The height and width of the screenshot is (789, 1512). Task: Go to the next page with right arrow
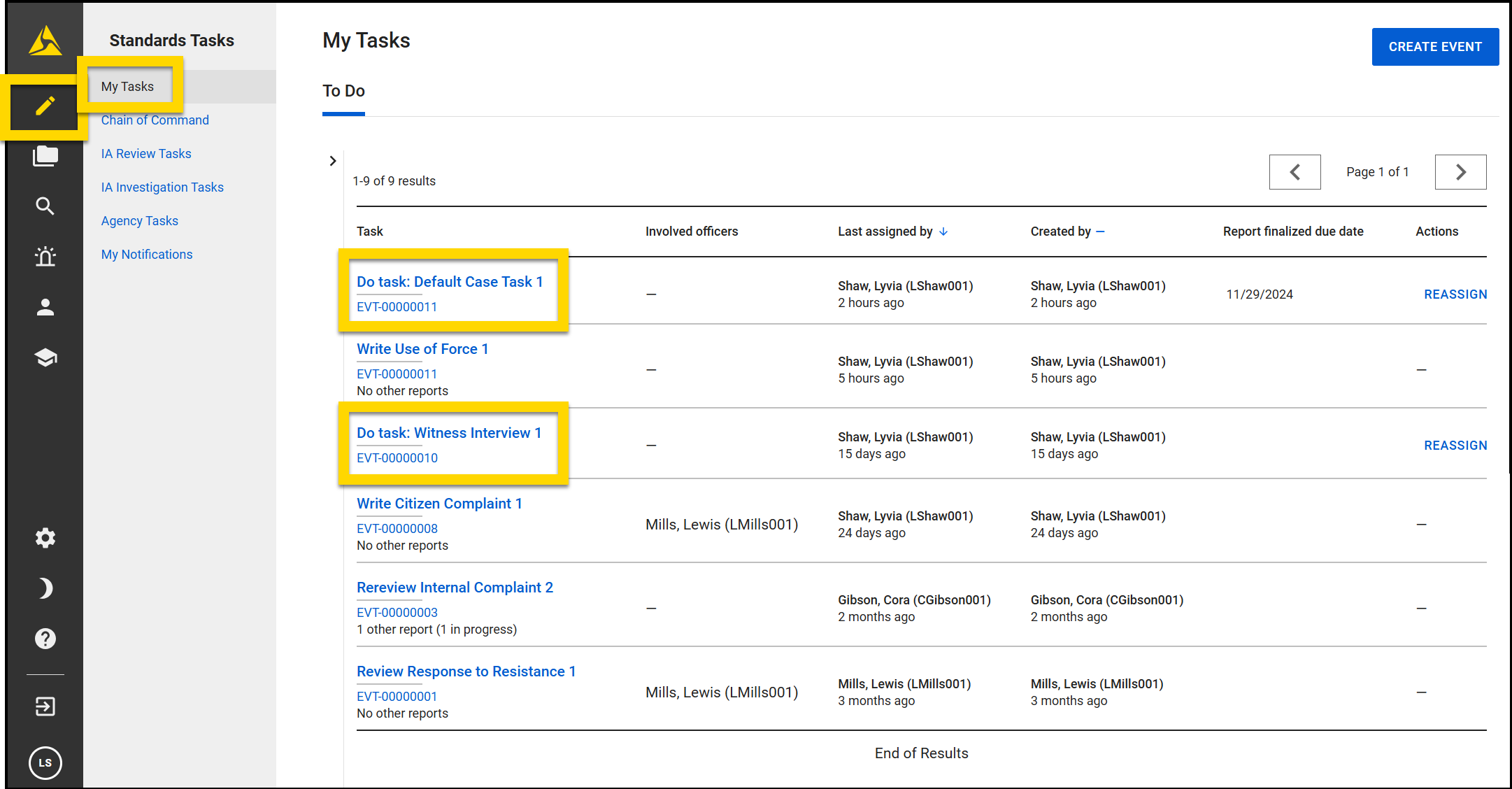[1460, 171]
